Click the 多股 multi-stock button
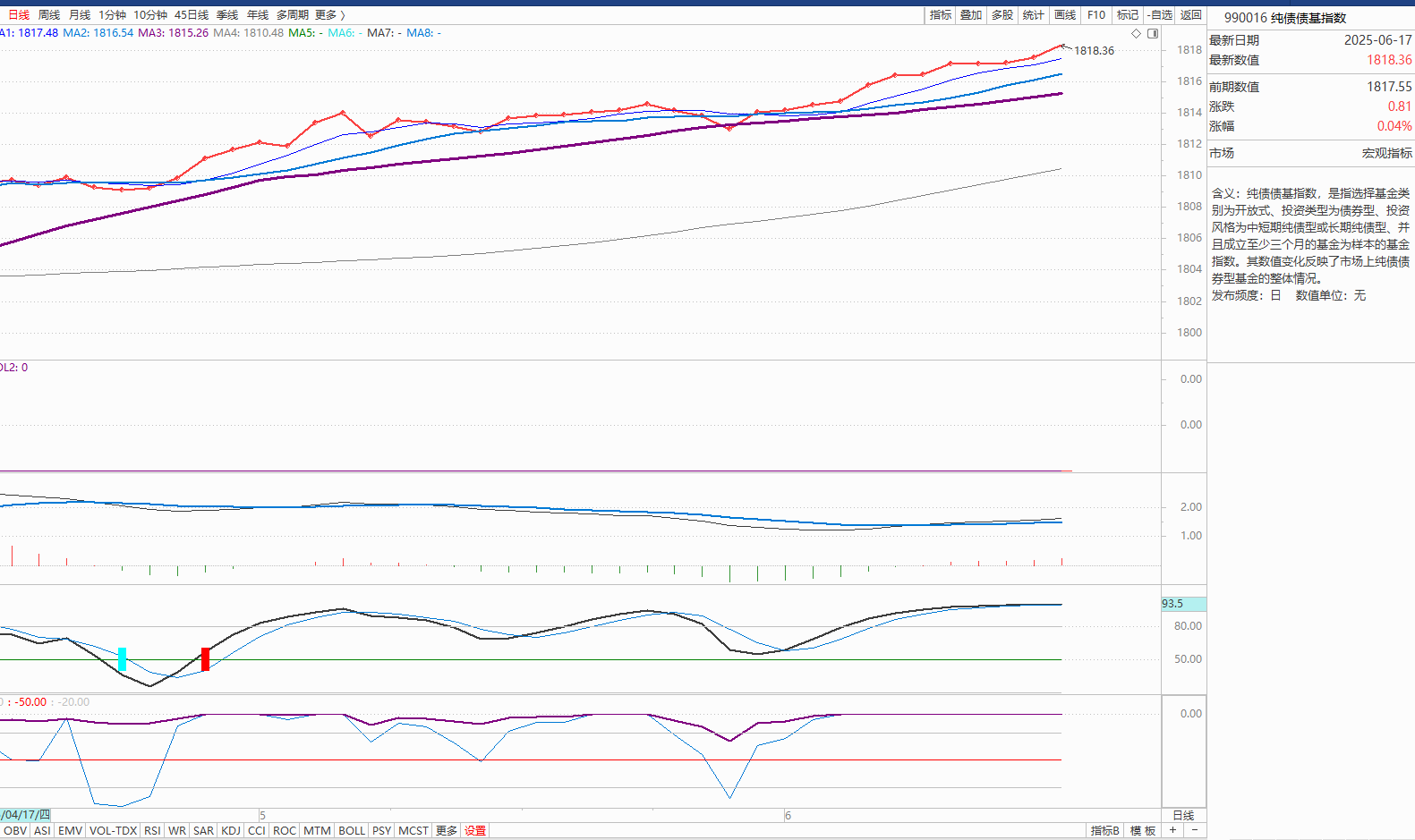 point(1002,15)
